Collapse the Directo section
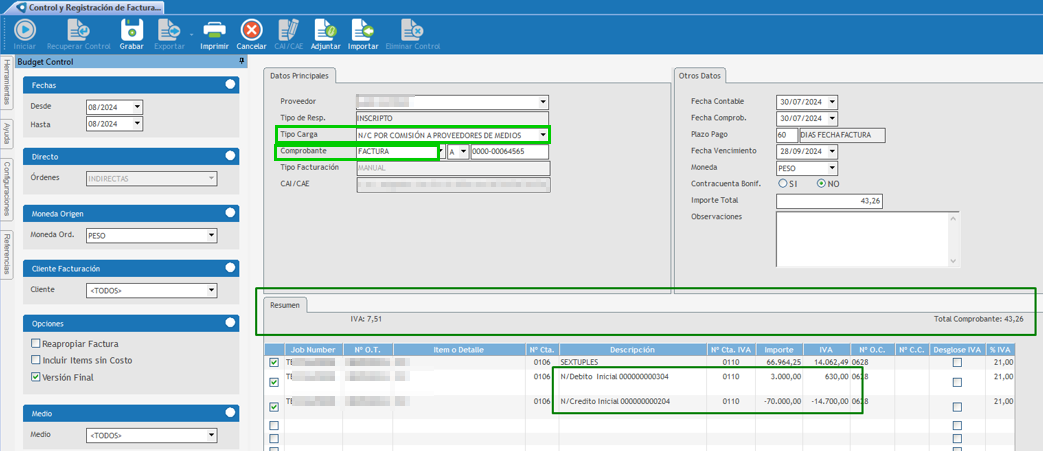The width and height of the screenshot is (1044, 451). 230,156
